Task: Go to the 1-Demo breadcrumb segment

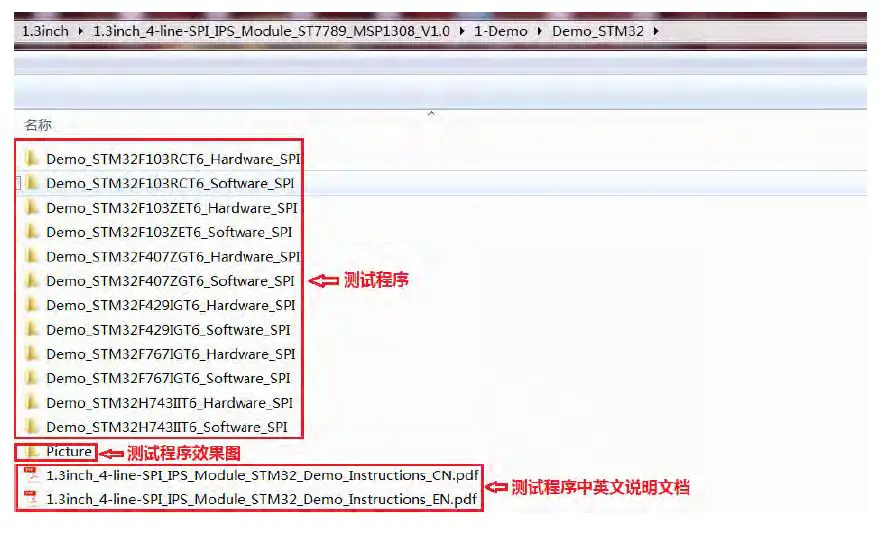Action: pos(501,31)
